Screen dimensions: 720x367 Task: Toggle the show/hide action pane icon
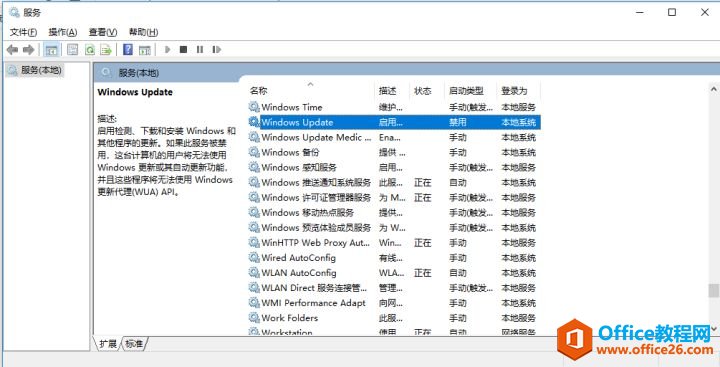point(145,50)
